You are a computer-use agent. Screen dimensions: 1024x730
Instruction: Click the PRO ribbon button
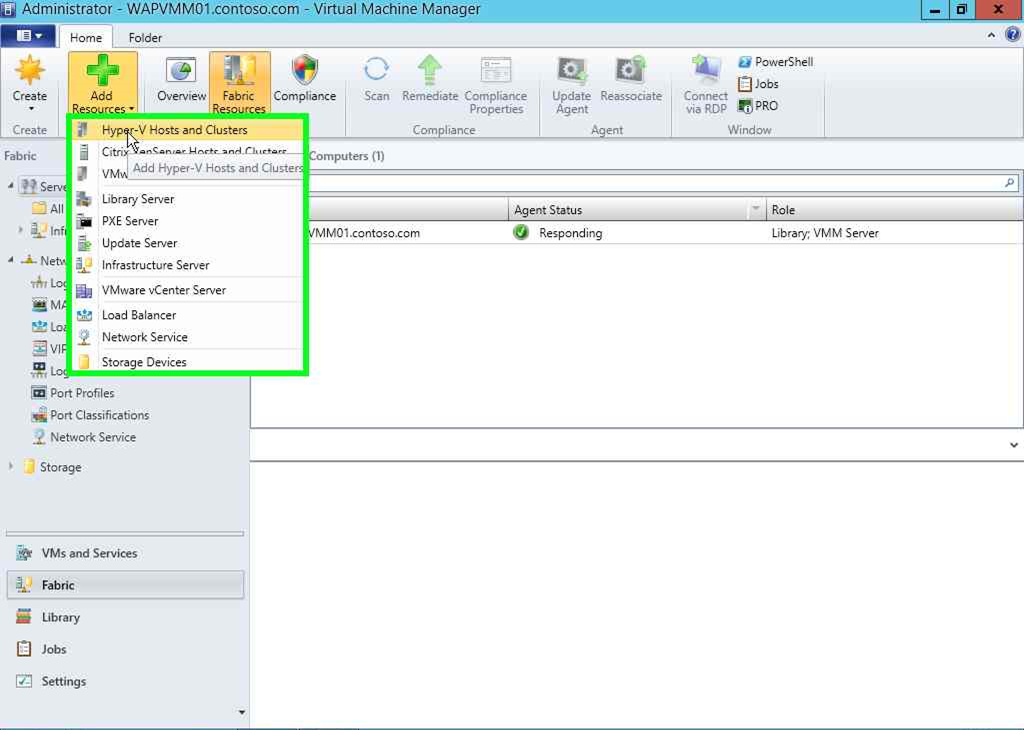(758, 106)
